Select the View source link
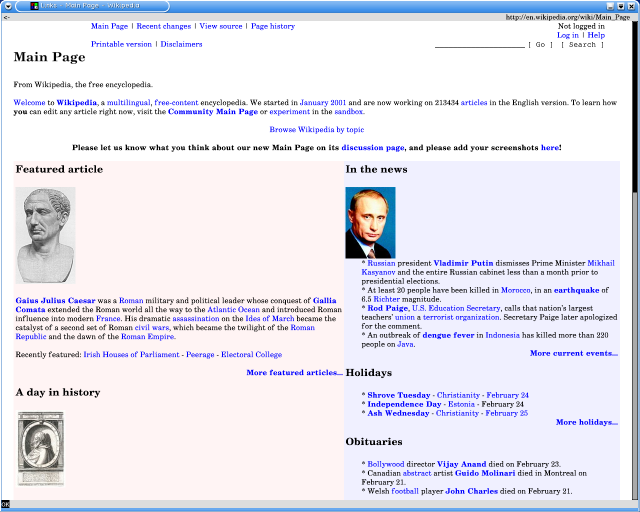 [220, 26]
